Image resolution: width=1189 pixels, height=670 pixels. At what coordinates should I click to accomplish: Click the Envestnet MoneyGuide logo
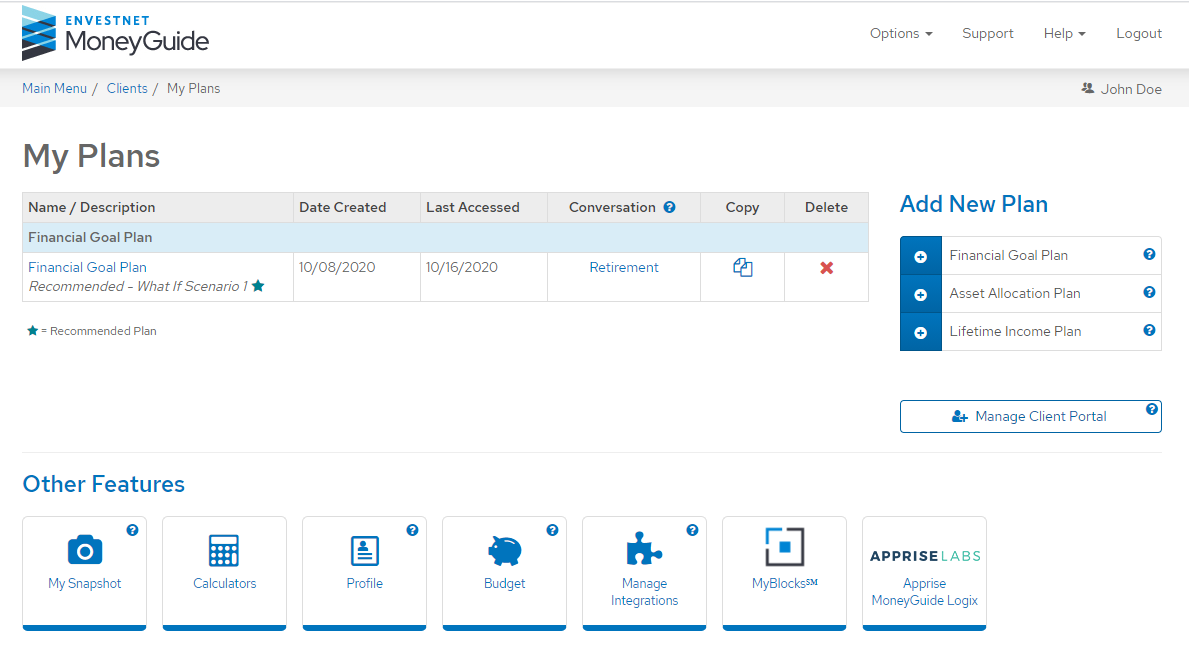click(x=115, y=33)
